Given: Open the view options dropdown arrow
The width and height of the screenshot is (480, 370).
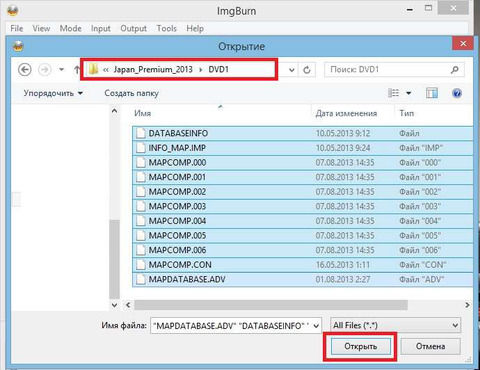Looking at the screenshot, I should pyautogui.click(x=409, y=93).
